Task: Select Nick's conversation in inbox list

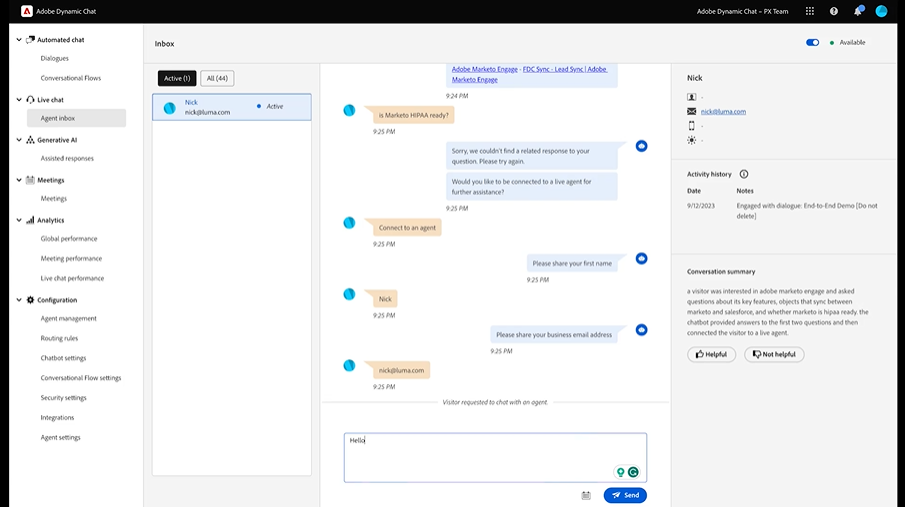Action: coord(231,107)
